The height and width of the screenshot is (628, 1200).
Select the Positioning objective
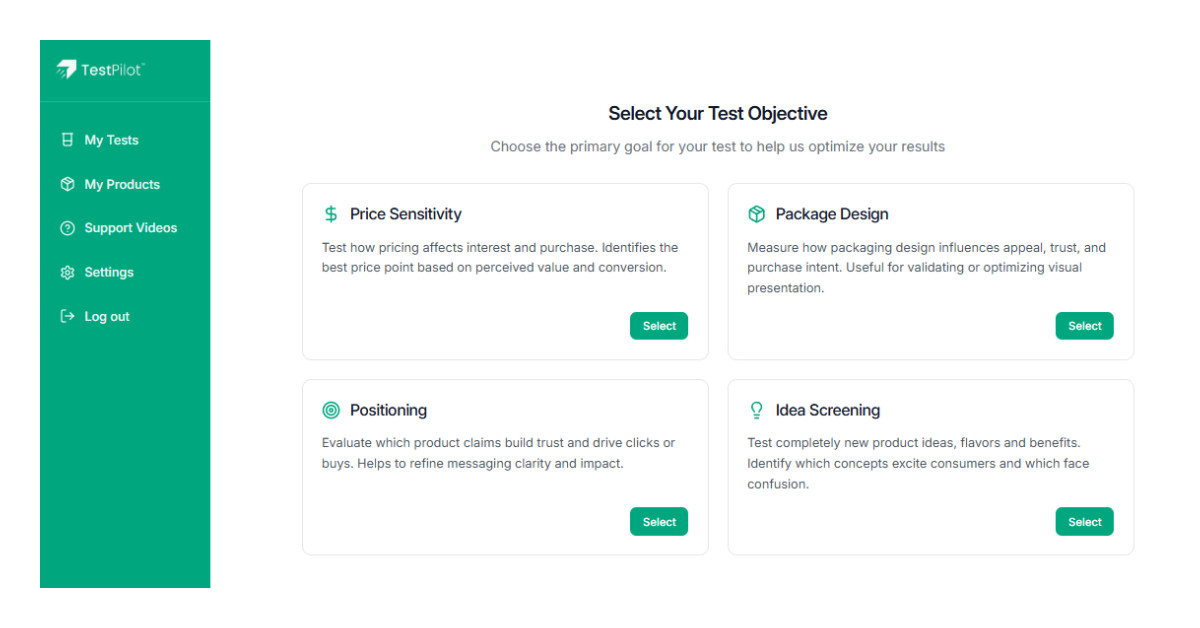point(658,521)
